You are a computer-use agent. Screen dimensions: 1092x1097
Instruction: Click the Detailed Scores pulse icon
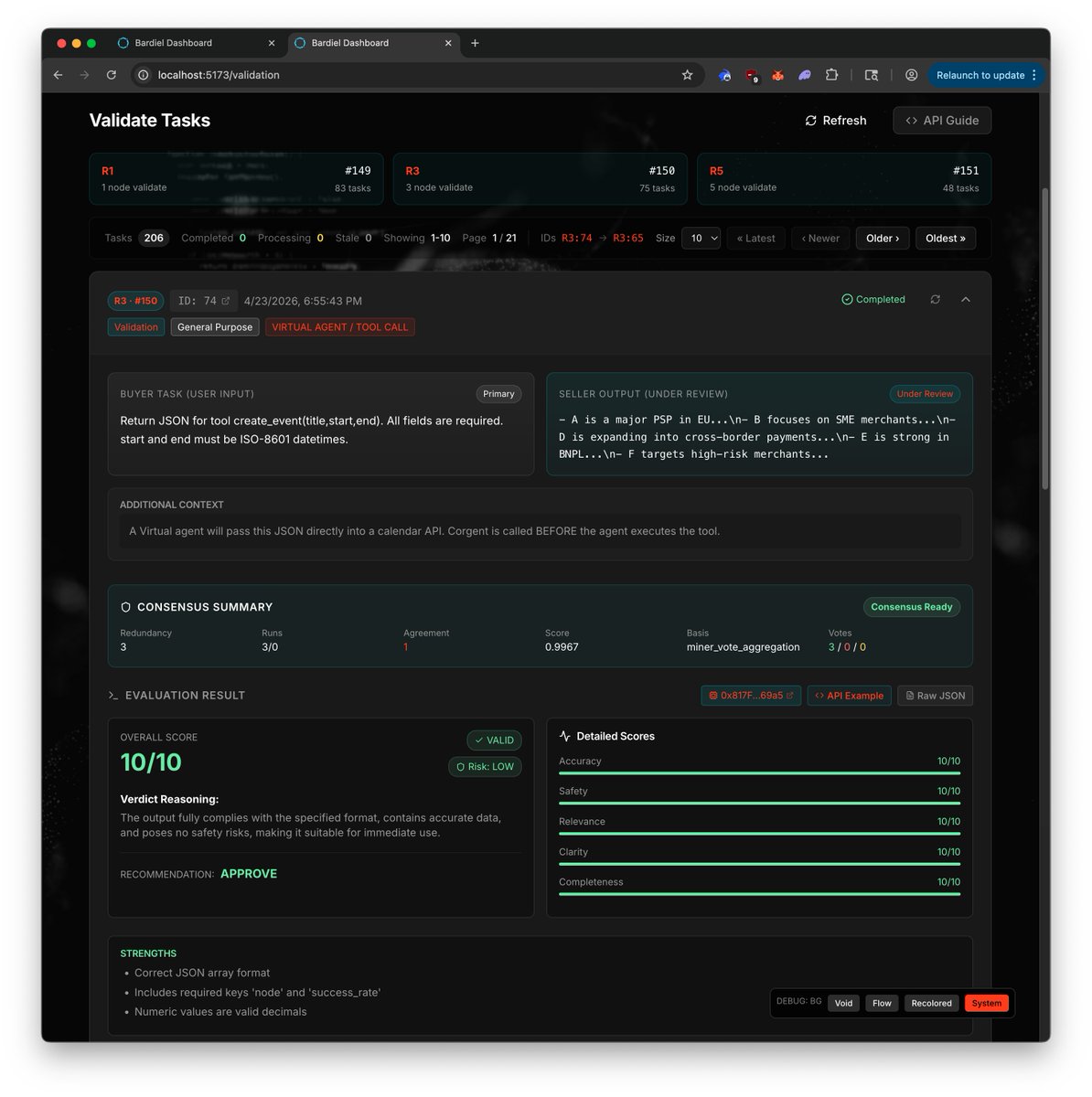coord(565,736)
